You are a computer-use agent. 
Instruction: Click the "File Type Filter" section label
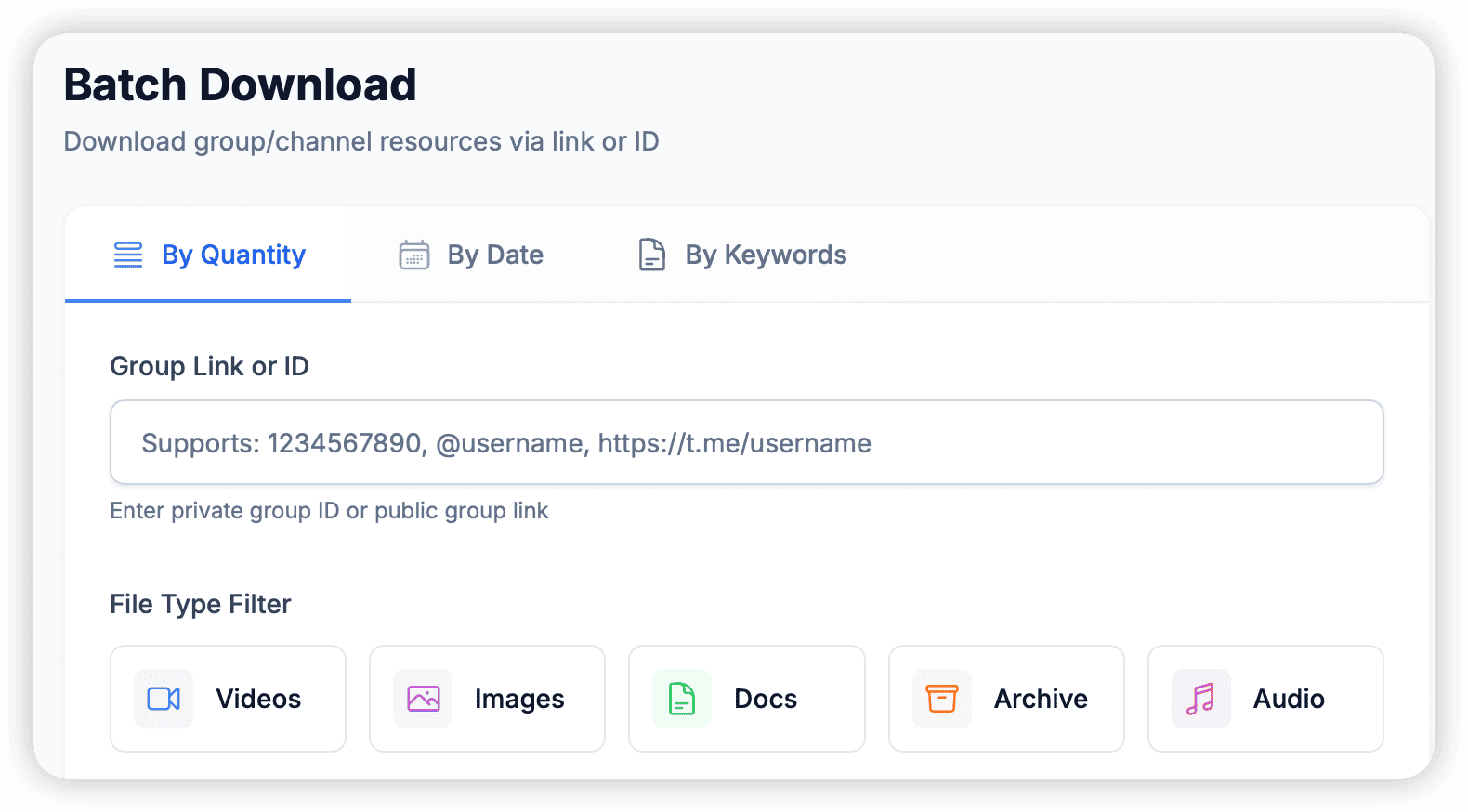click(201, 604)
